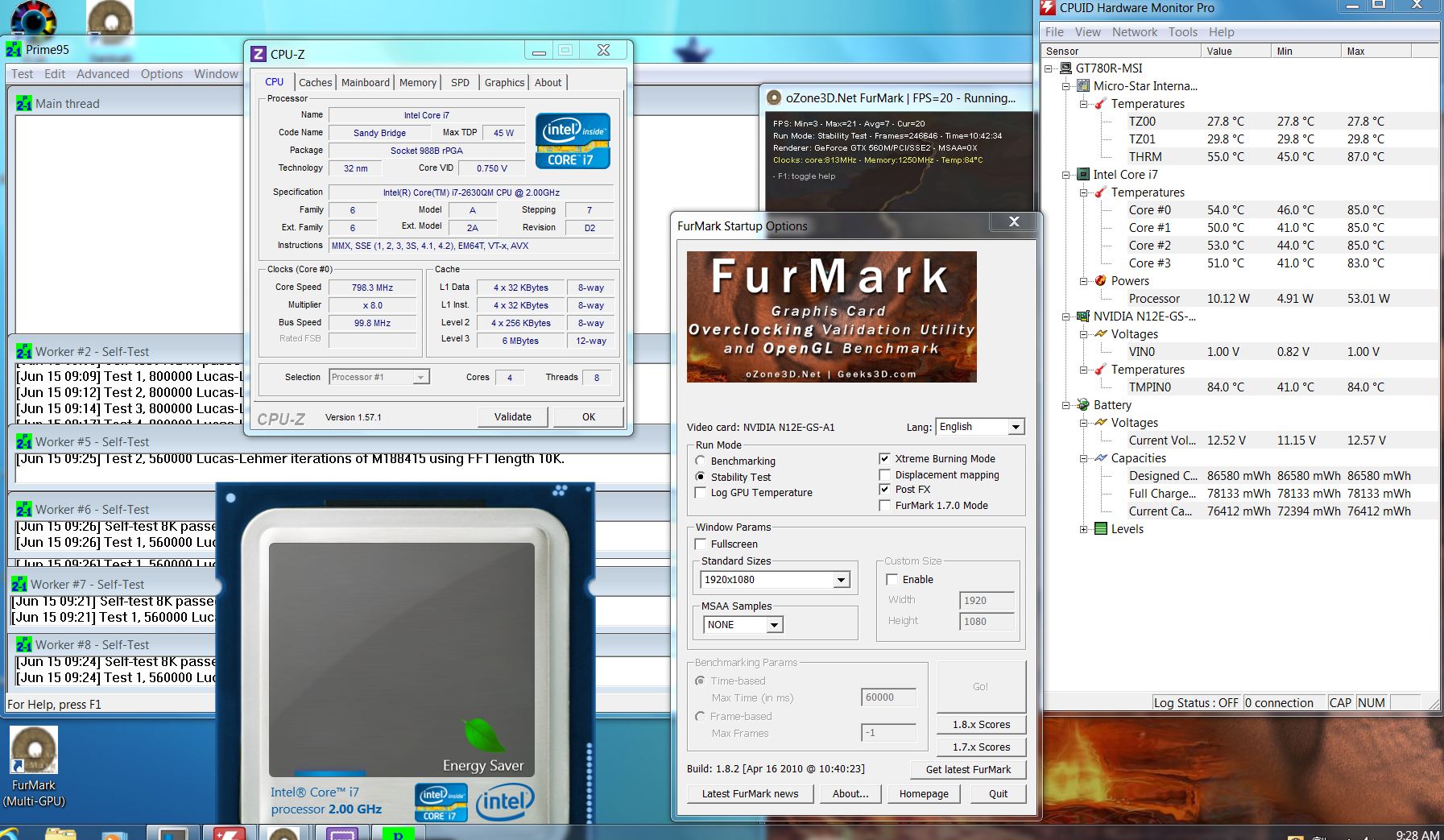
Task: Select the Powers flame icon in the tree
Action: pos(1101,281)
